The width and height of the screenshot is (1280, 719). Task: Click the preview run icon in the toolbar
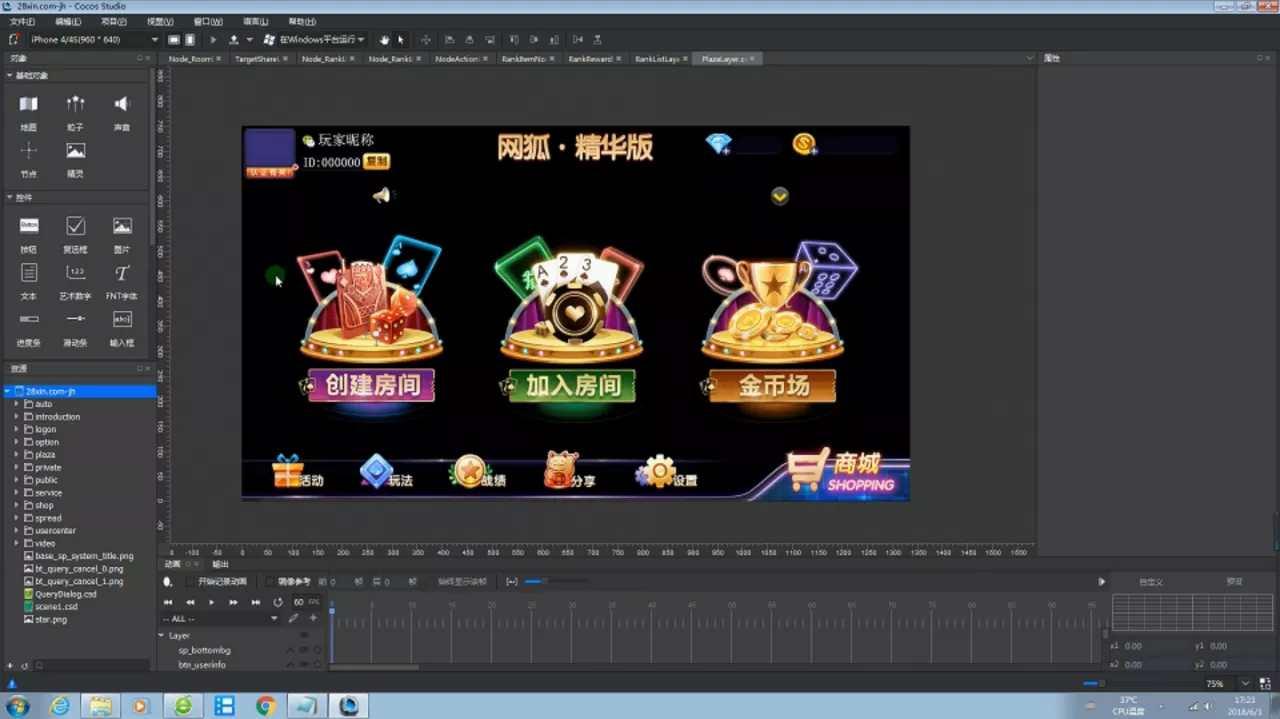(x=213, y=40)
